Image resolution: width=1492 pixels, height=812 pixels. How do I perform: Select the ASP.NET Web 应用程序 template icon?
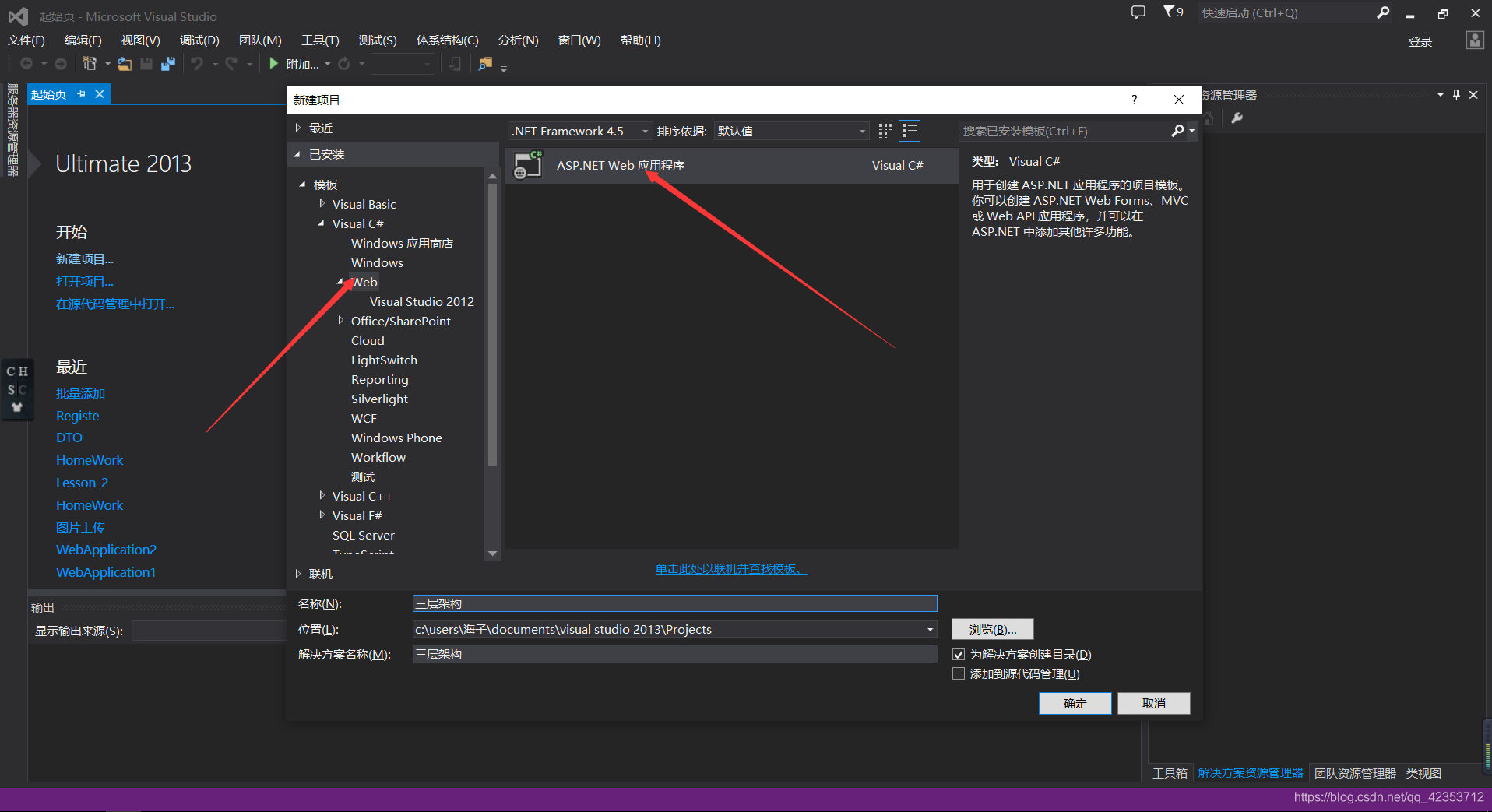point(529,165)
